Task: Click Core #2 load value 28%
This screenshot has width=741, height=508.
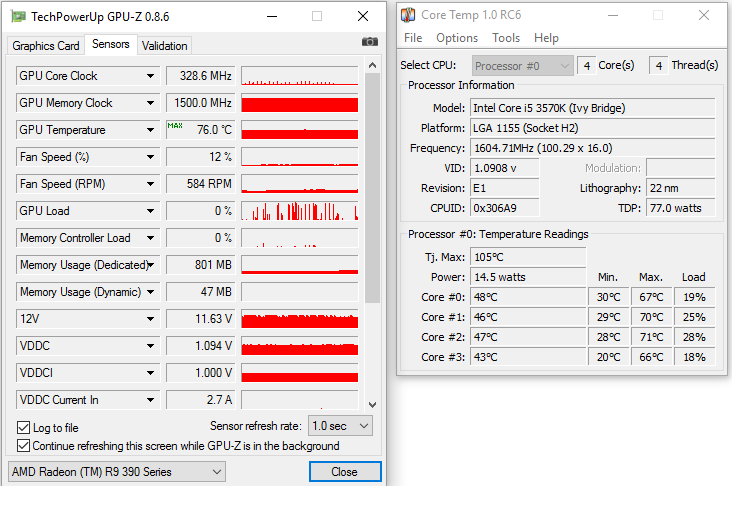Action: [x=694, y=337]
